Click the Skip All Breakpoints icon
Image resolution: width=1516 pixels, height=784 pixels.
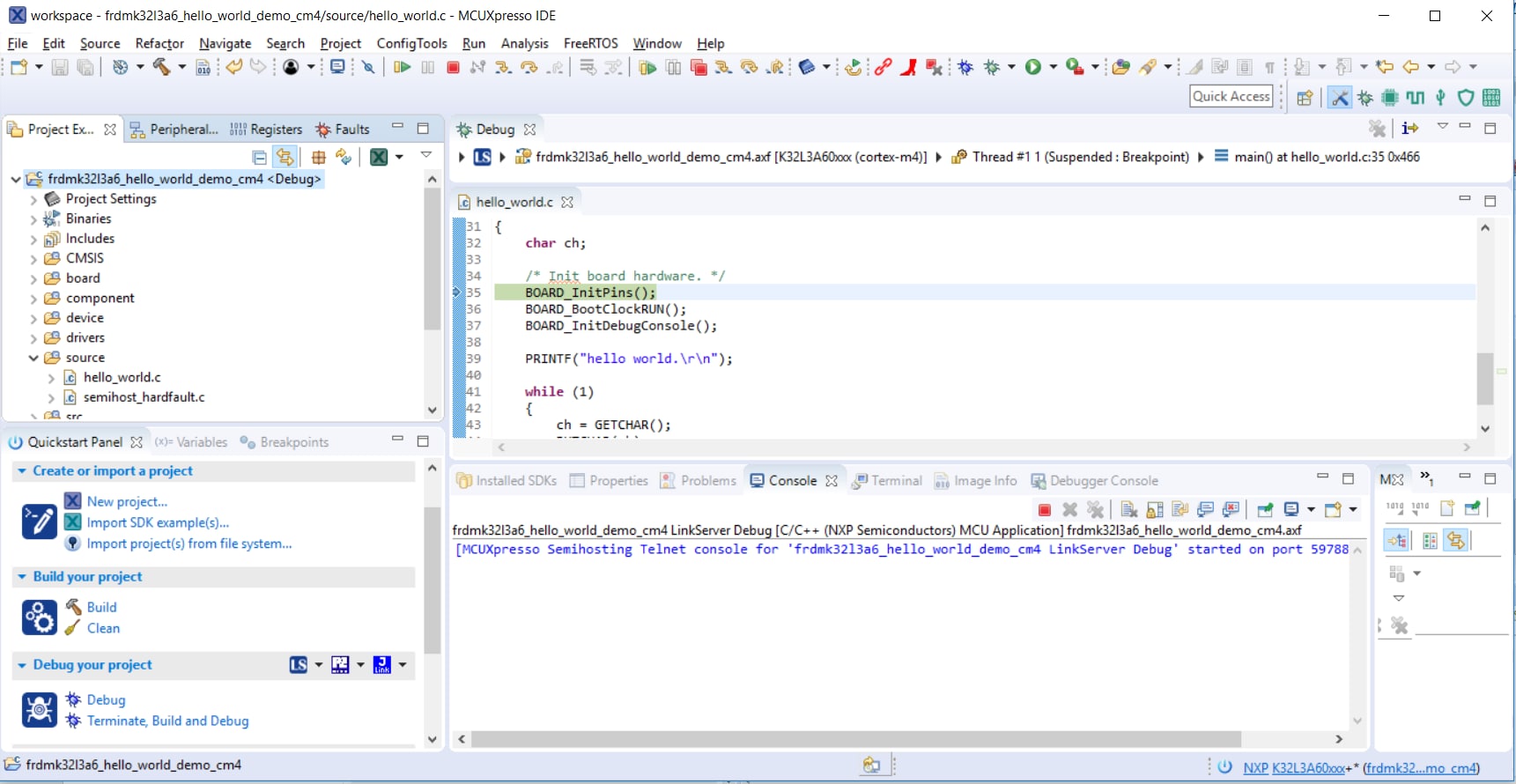pyautogui.click(x=368, y=68)
